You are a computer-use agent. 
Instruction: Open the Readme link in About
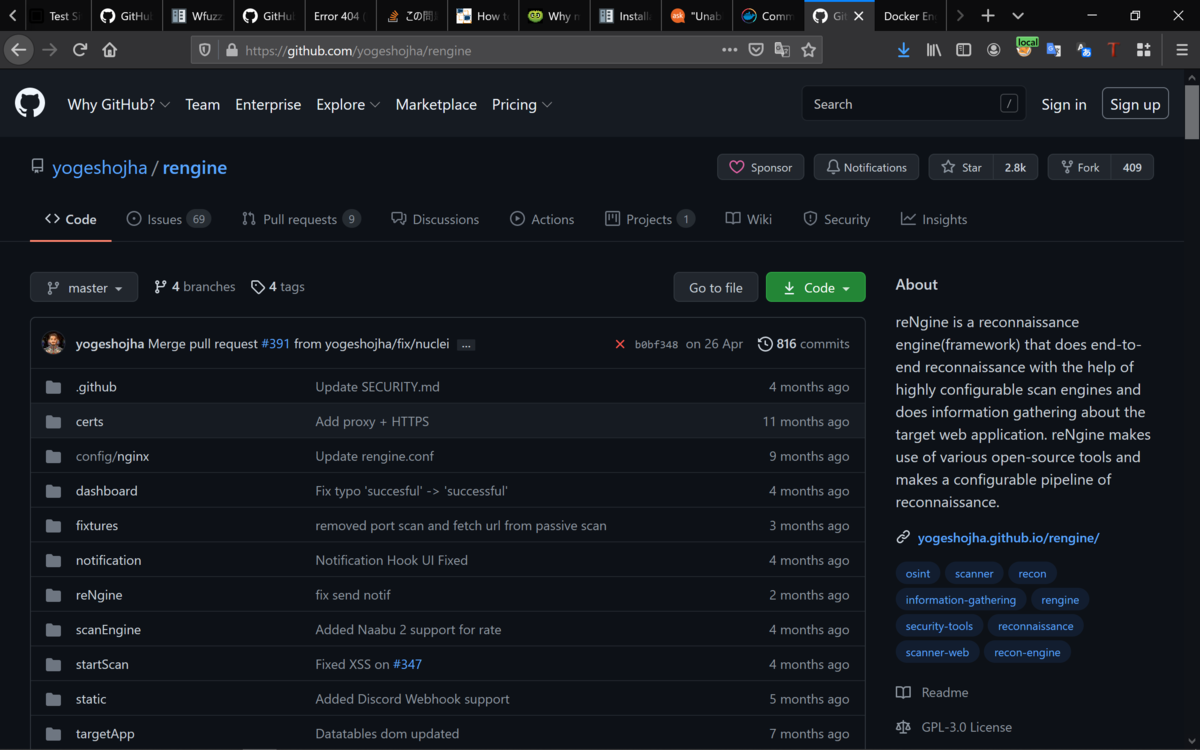point(932,692)
